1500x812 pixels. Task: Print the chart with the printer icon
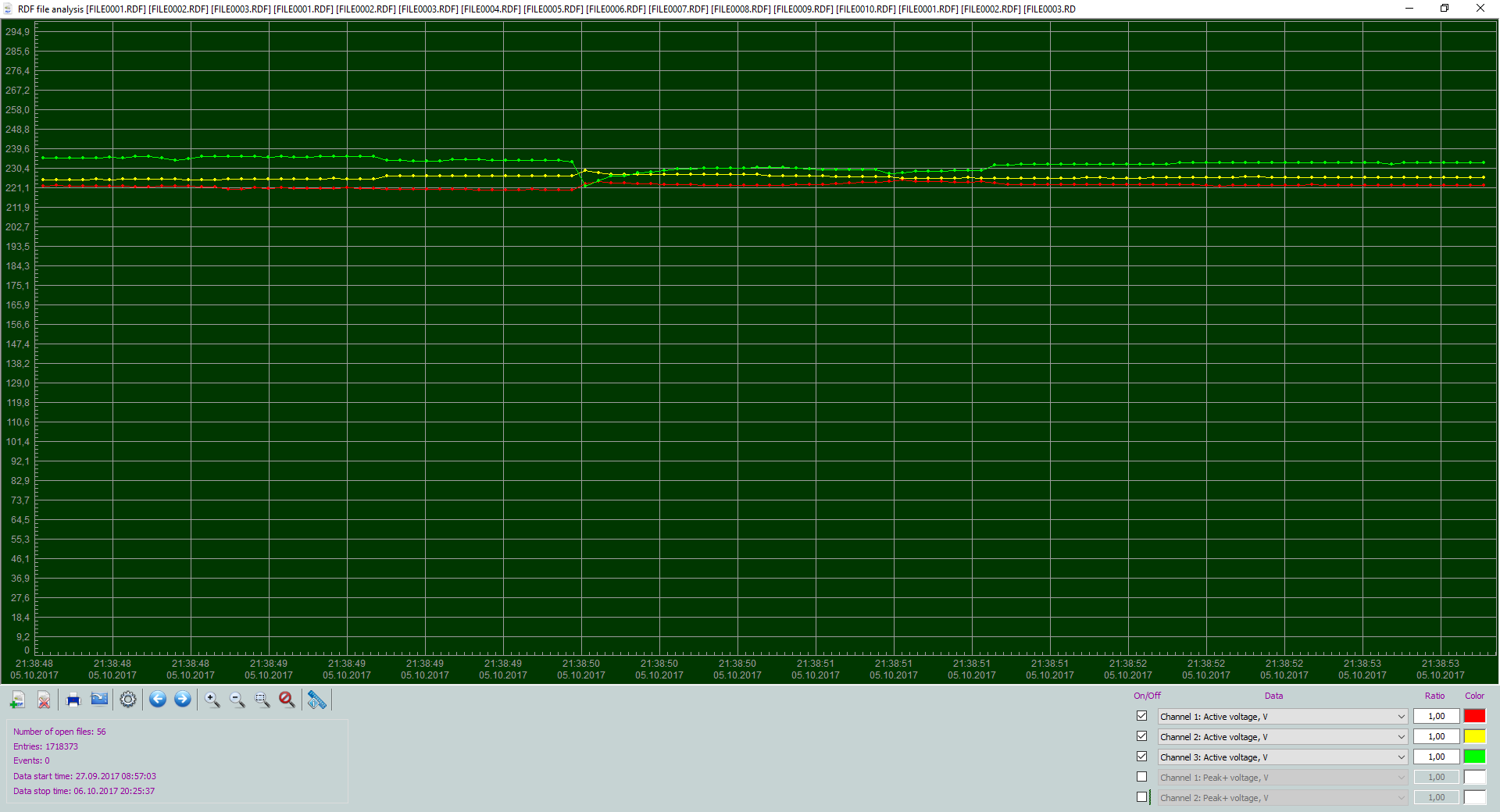tap(73, 700)
